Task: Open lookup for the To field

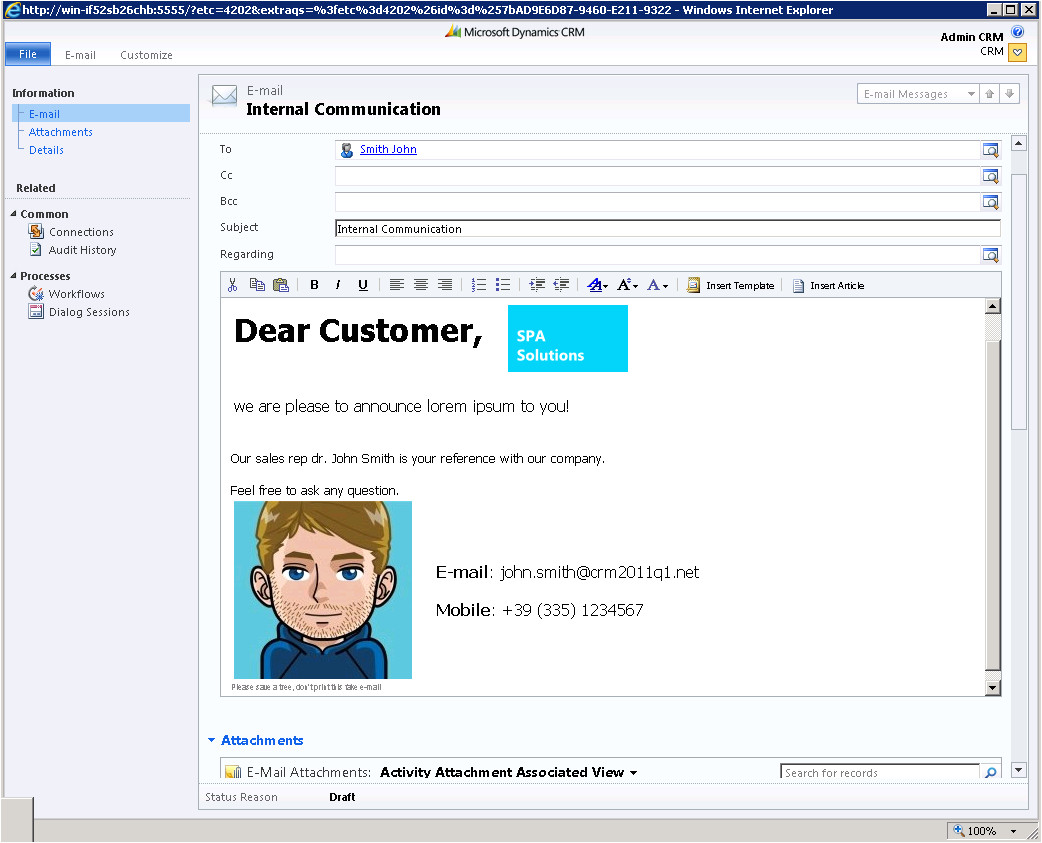Action: [x=990, y=150]
